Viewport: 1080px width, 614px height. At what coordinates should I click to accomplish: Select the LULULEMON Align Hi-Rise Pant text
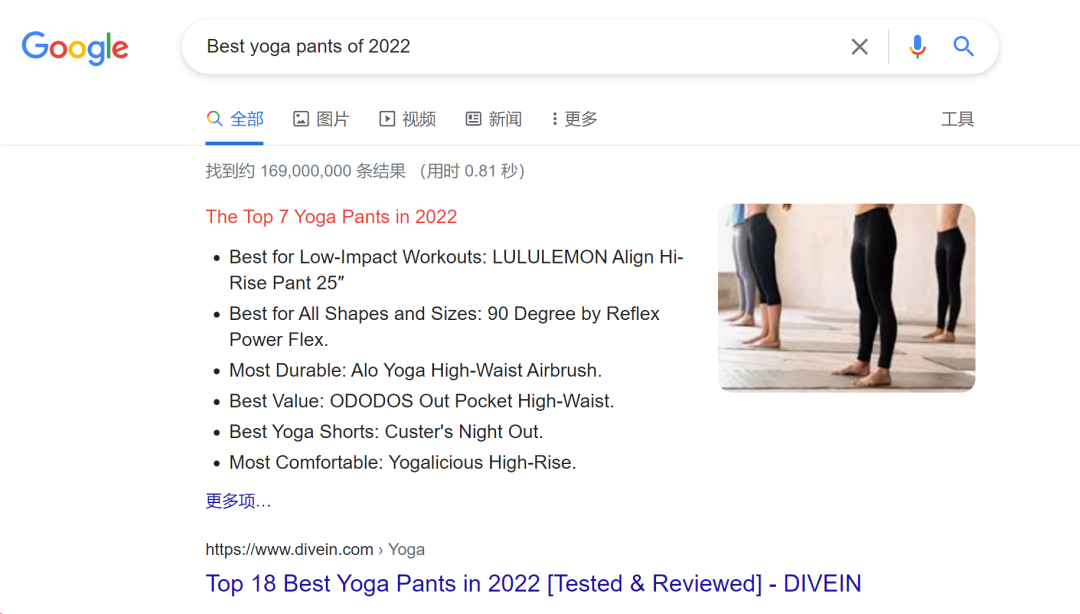[x=456, y=269]
